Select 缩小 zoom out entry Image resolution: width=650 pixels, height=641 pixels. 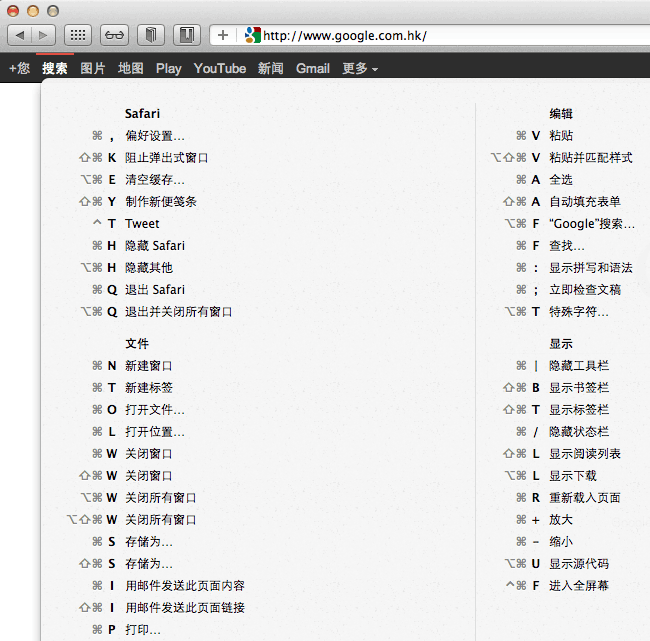[561, 541]
